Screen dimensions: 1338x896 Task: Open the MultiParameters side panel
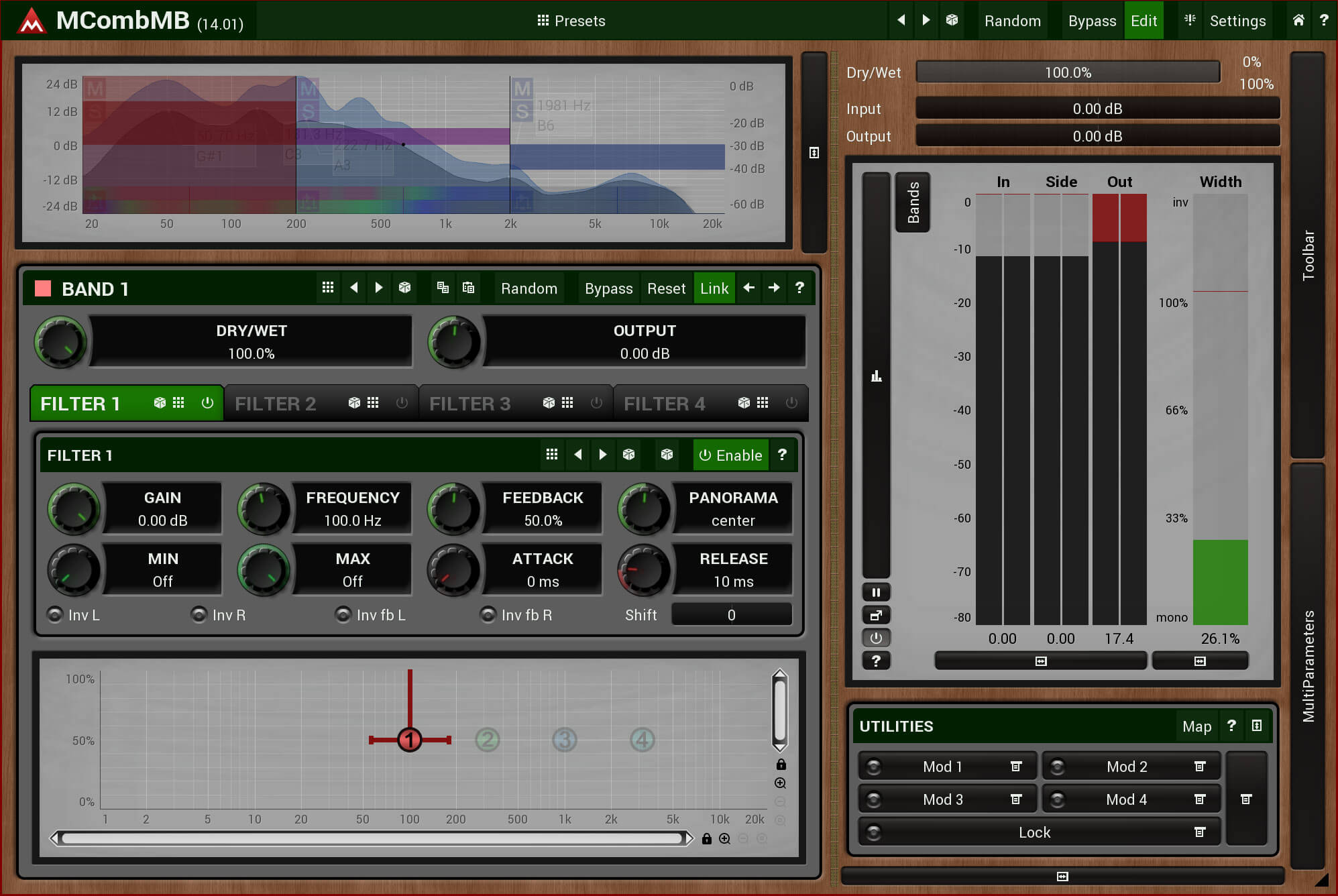(1308, 666)
